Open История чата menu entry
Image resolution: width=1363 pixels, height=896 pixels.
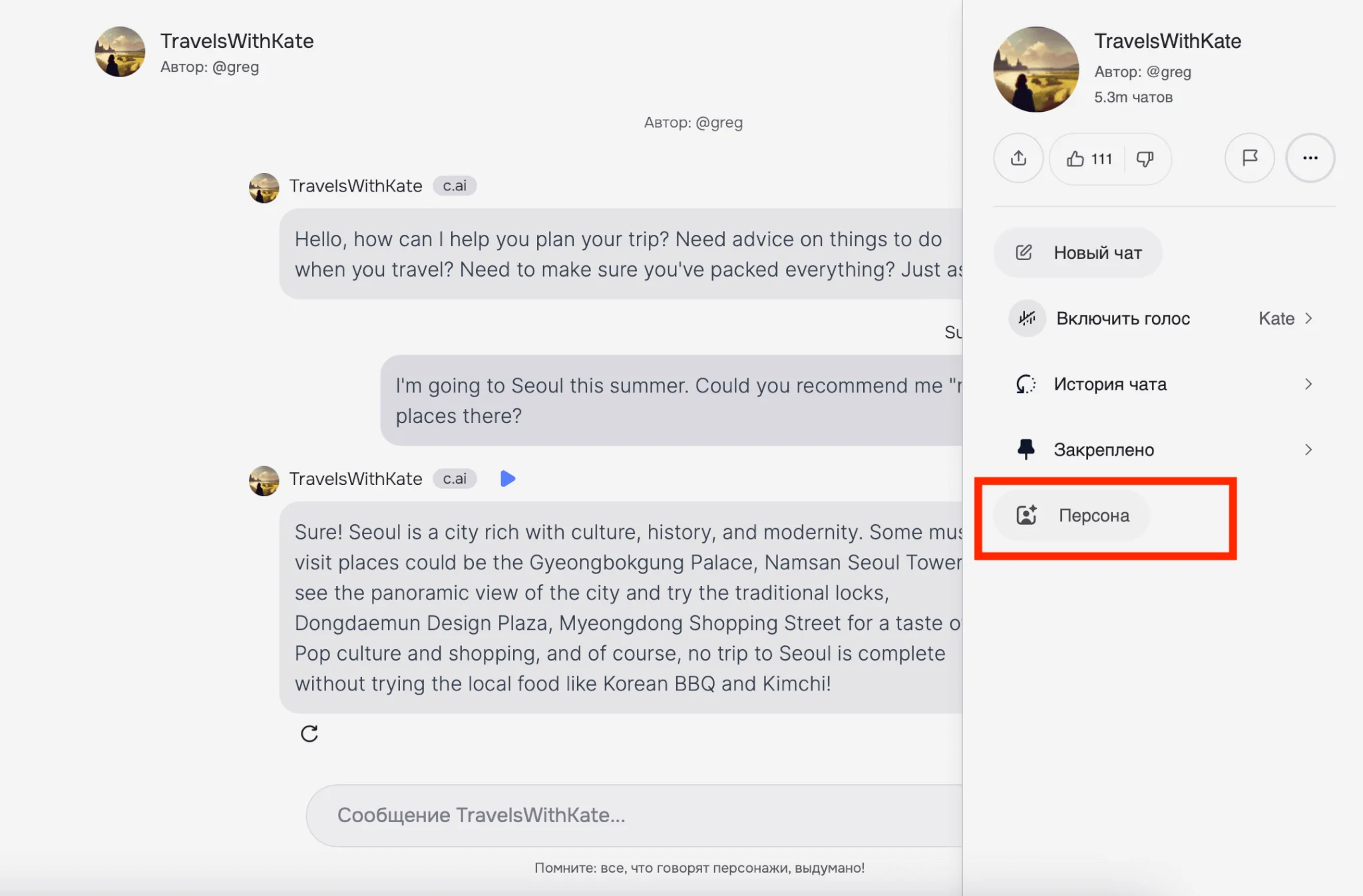tap(1109, 384)
